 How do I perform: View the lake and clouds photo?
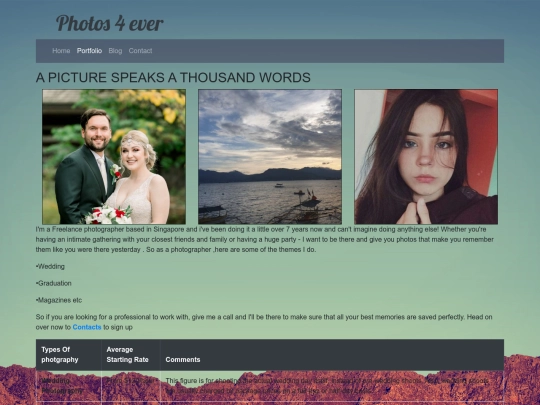click(270, 157)
